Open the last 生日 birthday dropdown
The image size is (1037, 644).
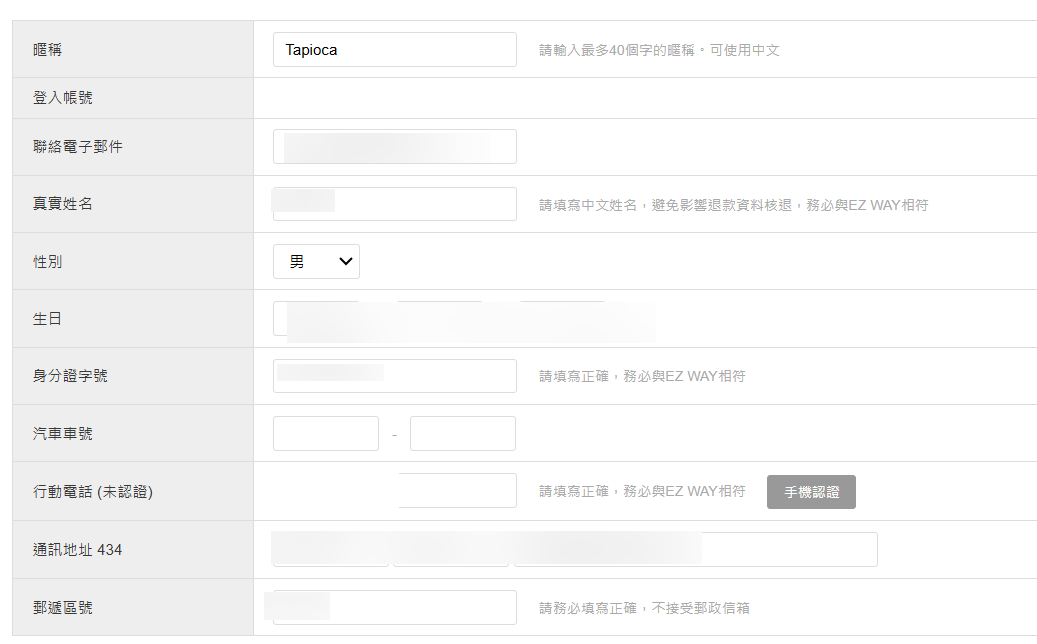562,319
